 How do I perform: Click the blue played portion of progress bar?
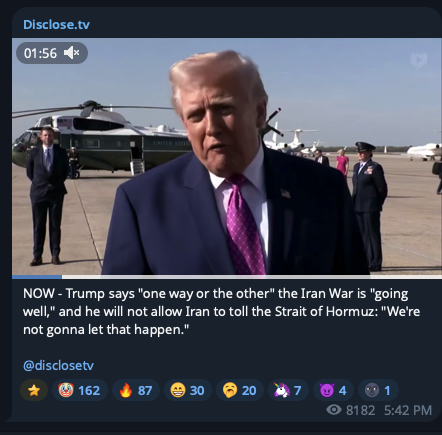coord(37,277)
